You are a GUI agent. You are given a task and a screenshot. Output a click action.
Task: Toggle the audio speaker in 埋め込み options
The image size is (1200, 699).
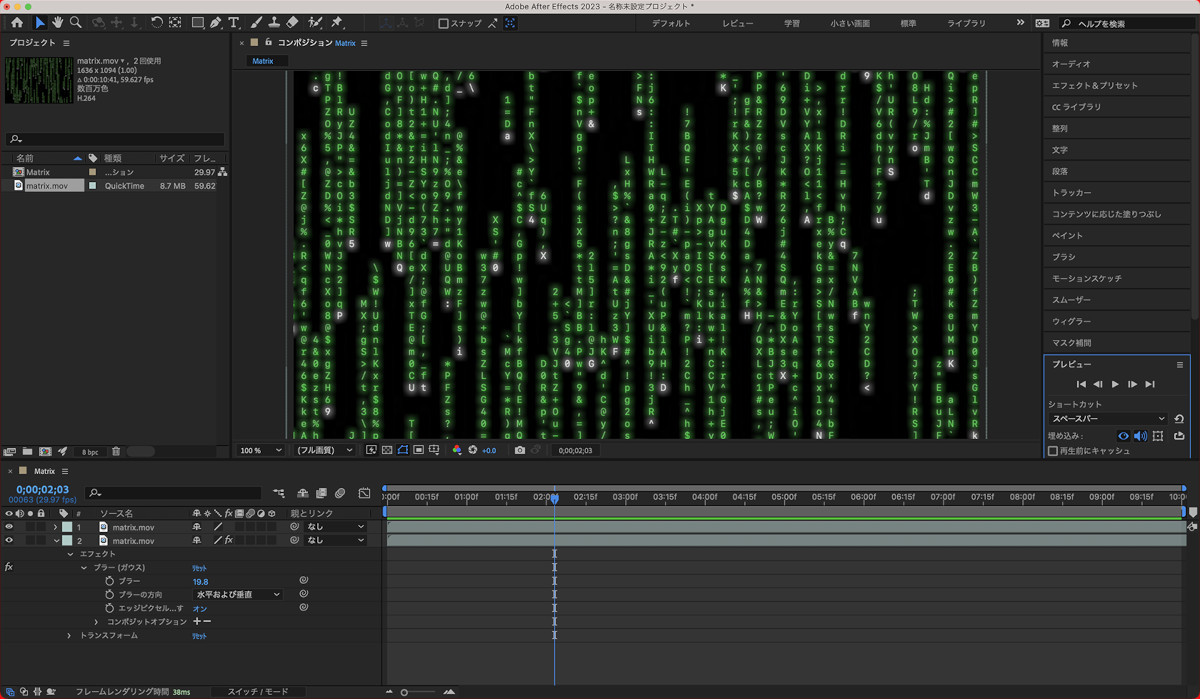[1140, 436]
